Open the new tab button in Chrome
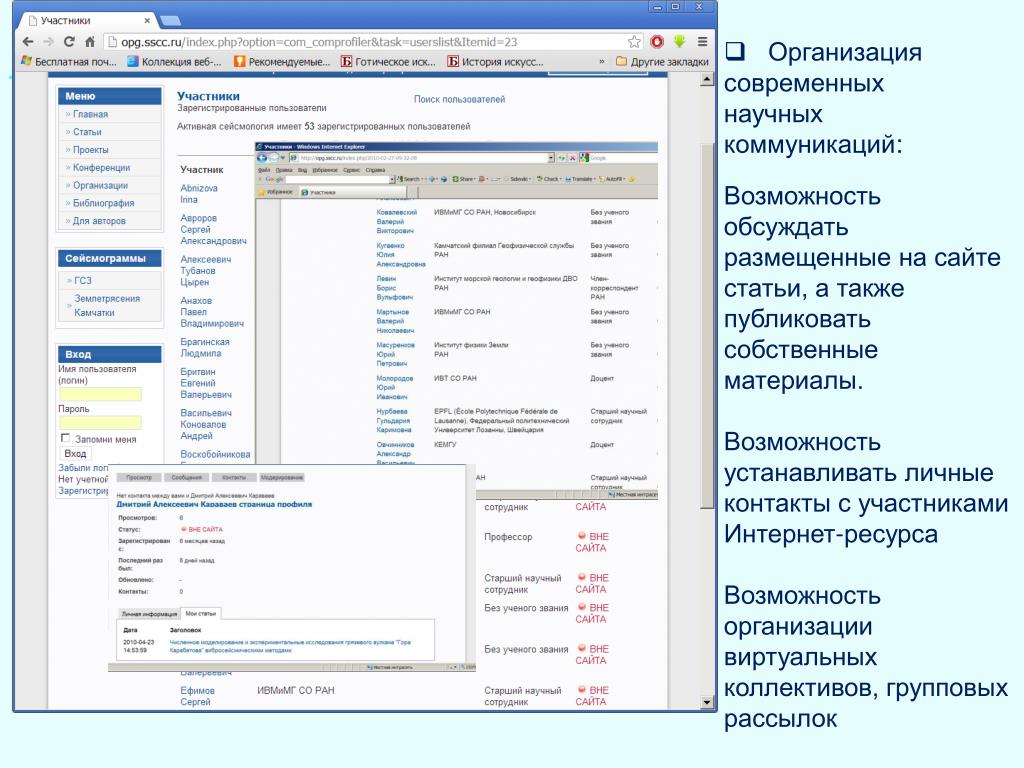Screen dimensions: 1024x768 170,21
